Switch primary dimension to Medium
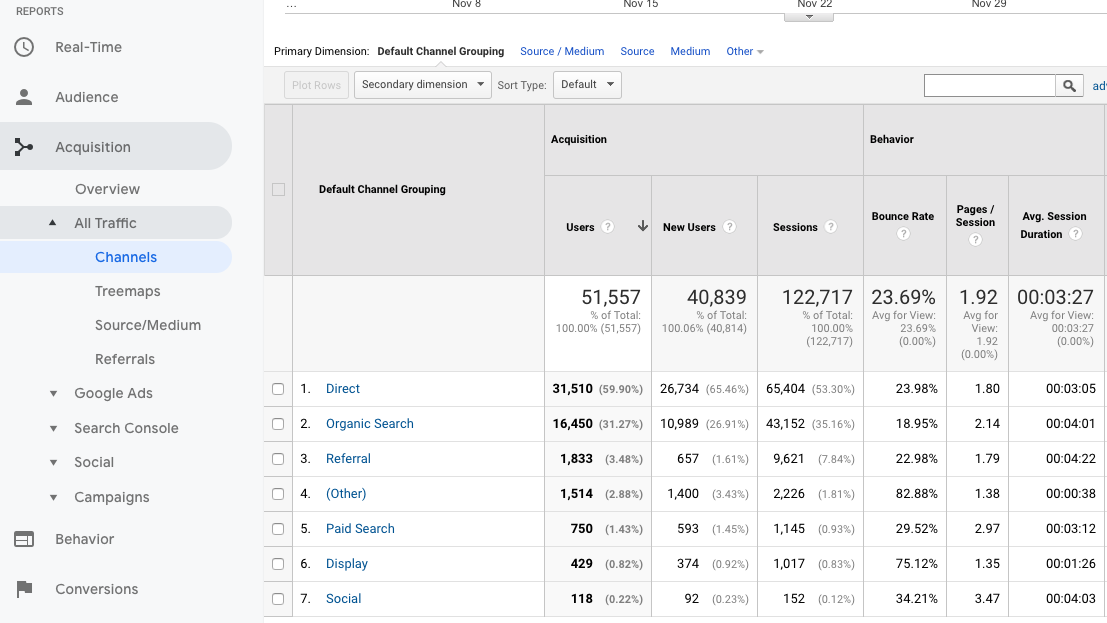This screenshot has width=1107, height=623. tap(690, 52)
